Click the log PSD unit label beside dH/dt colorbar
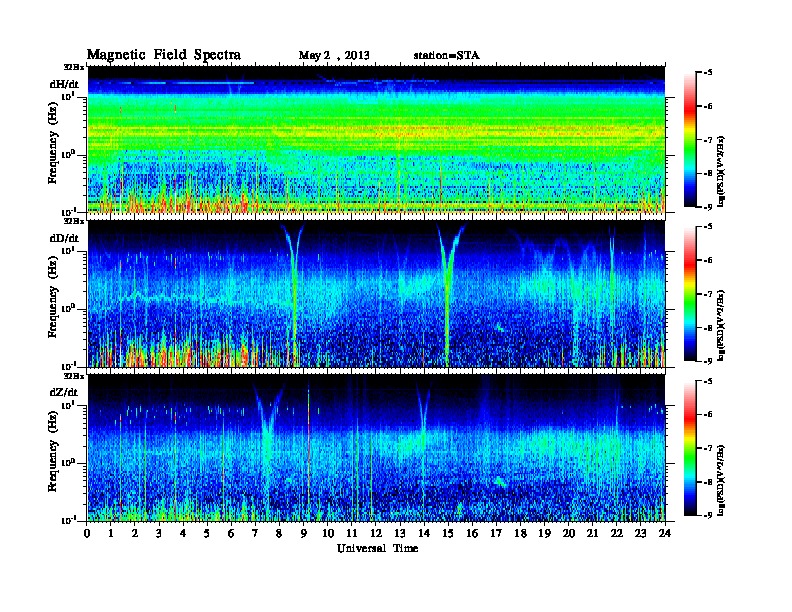Viewport: 792px width, 612px height. [721, 171]
